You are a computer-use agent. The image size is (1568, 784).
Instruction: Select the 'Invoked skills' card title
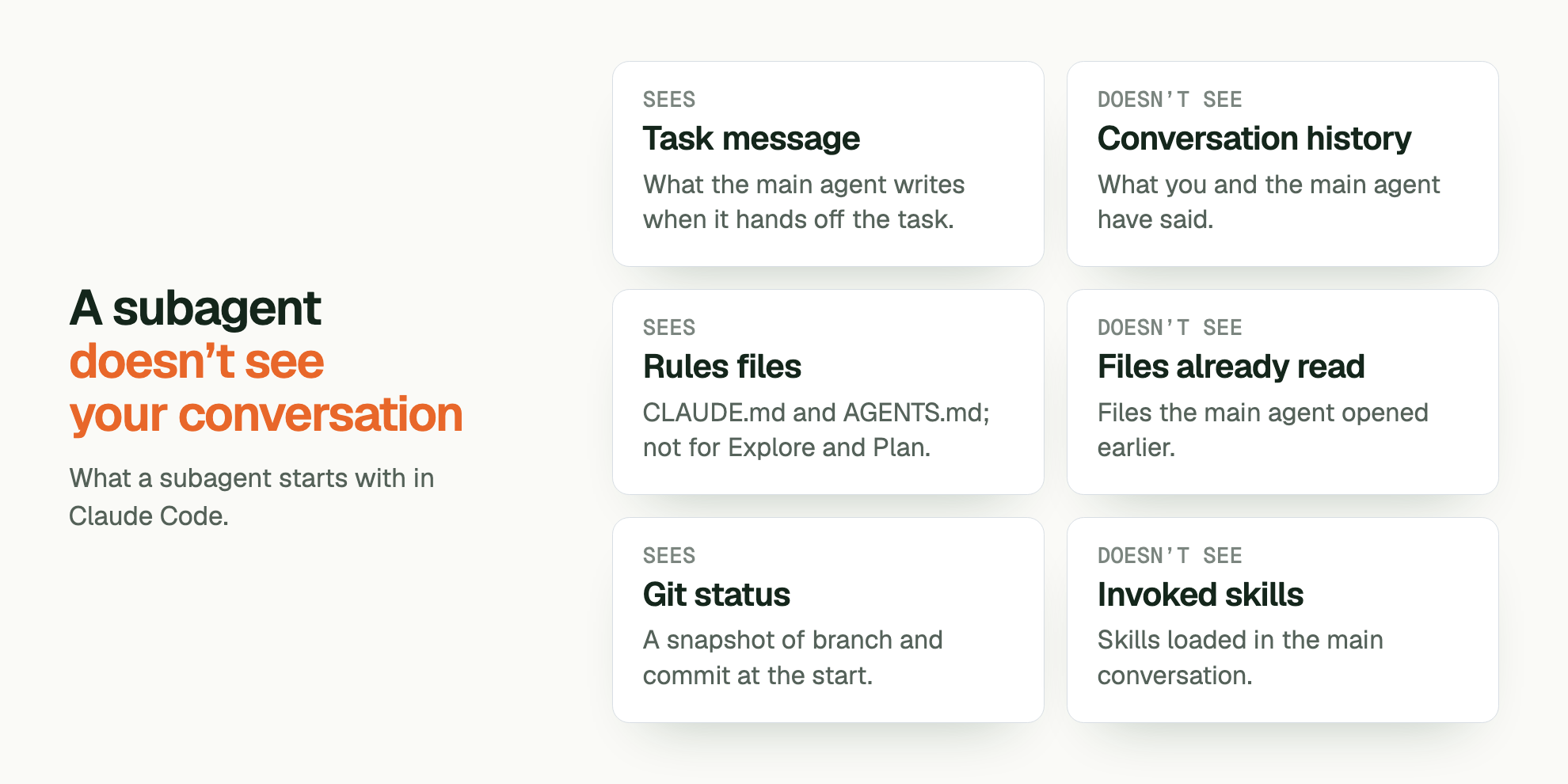1201,595
